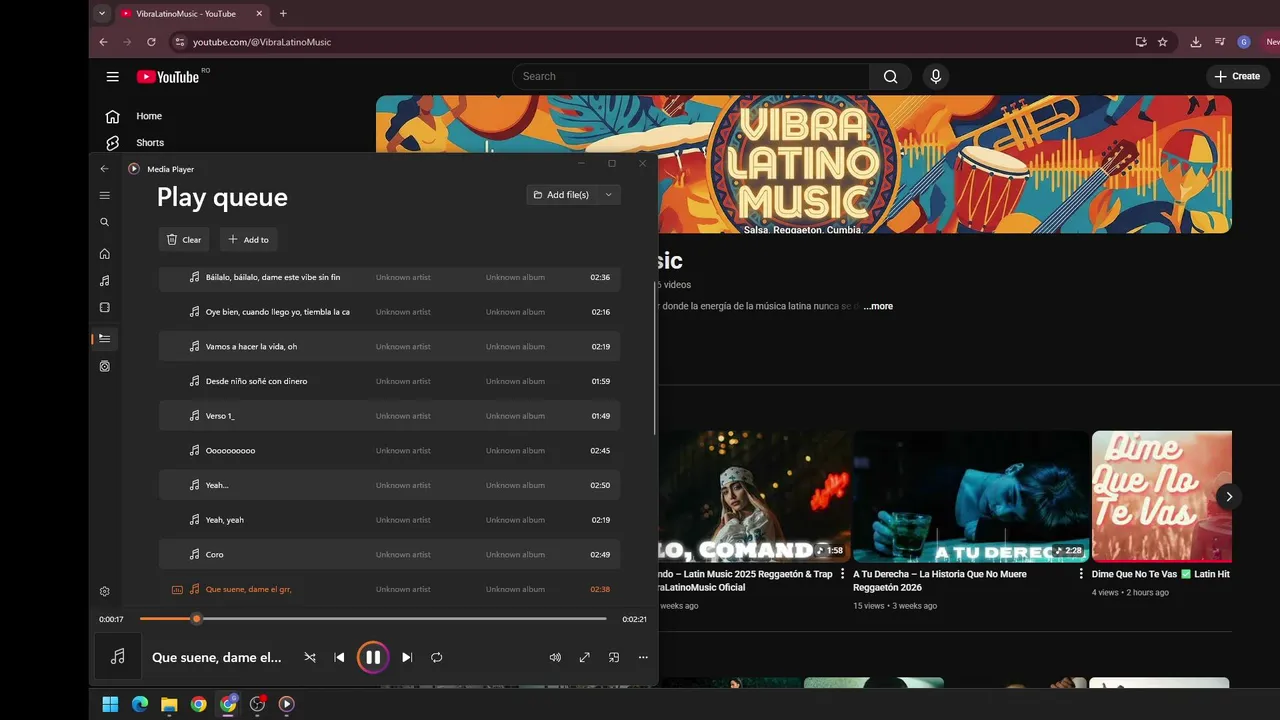Screen dimensions: 1280x720
Task: Click YouTube search magnifier button
Action: point(890,76)
